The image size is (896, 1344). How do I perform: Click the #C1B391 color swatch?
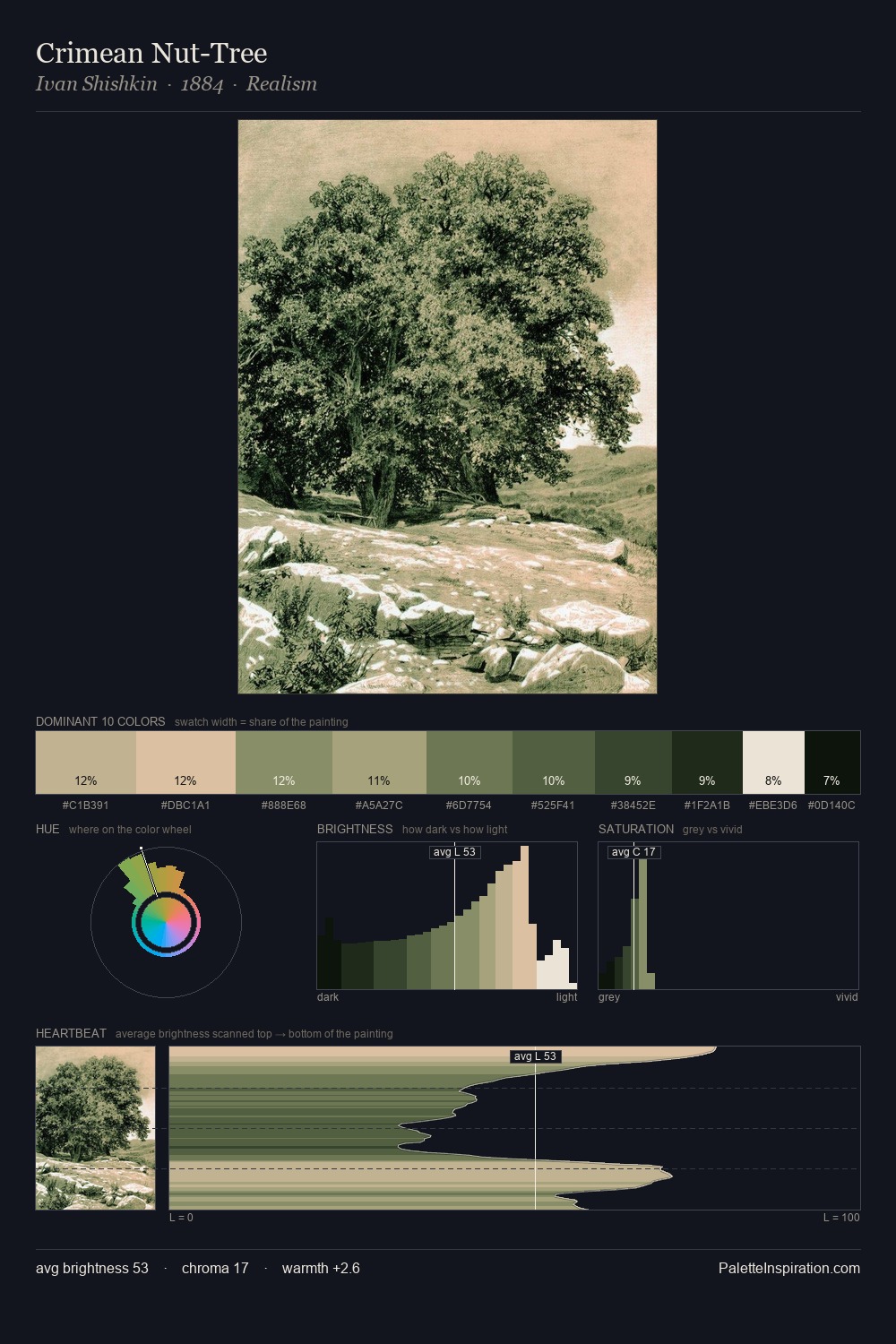86,762
